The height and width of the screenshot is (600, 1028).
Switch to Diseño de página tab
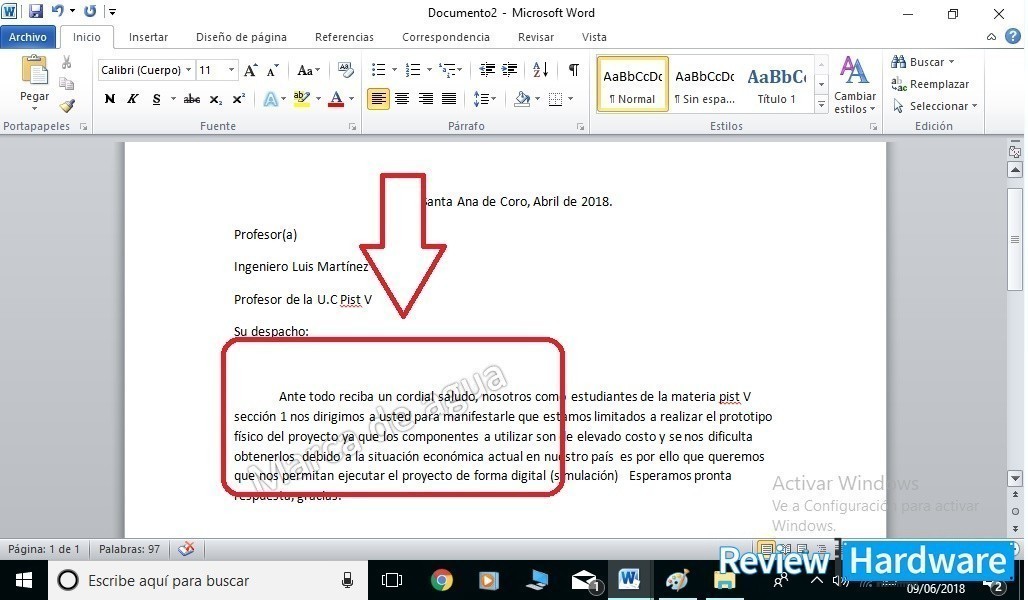click(x=241, y=37)
